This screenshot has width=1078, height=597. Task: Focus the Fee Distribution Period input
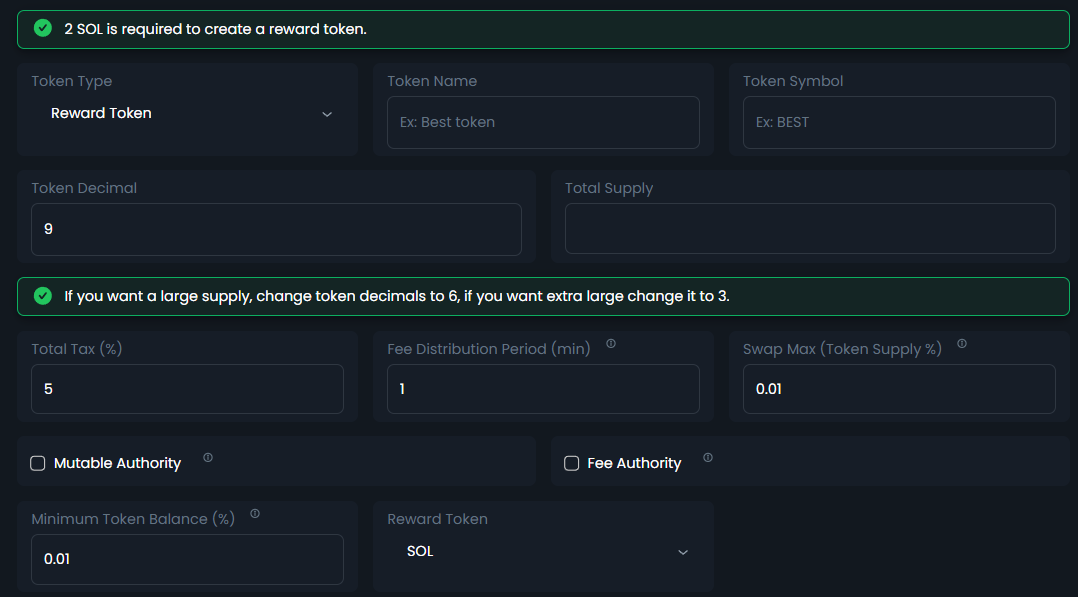click(543, 389)
